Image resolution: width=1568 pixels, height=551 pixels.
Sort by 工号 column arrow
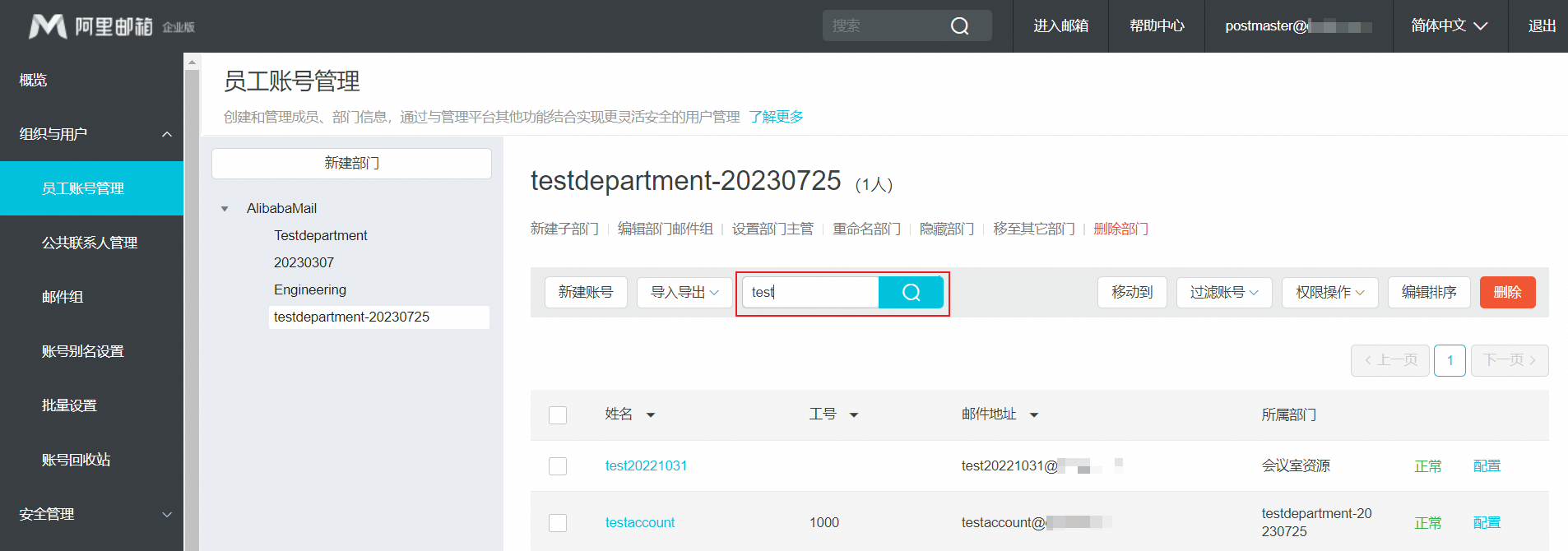(854, 415)
